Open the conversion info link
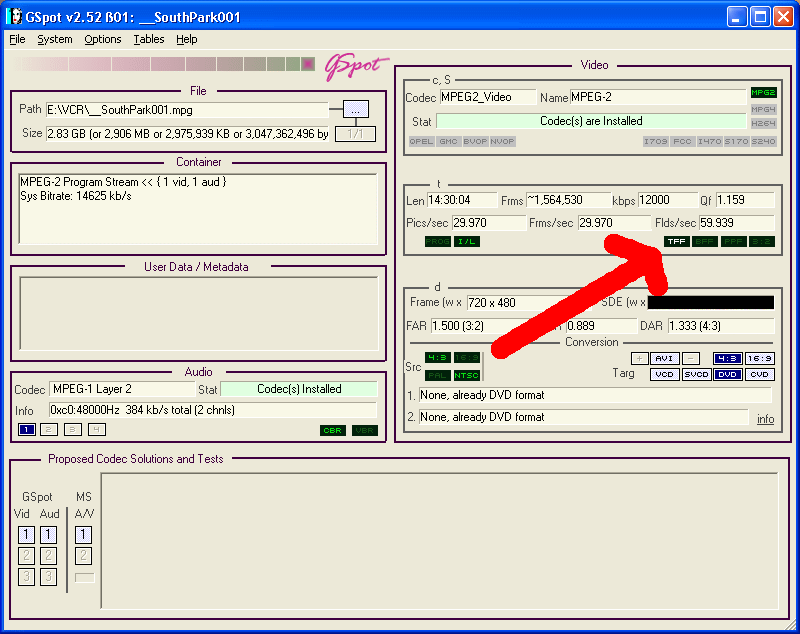 [x=765, y=419]
